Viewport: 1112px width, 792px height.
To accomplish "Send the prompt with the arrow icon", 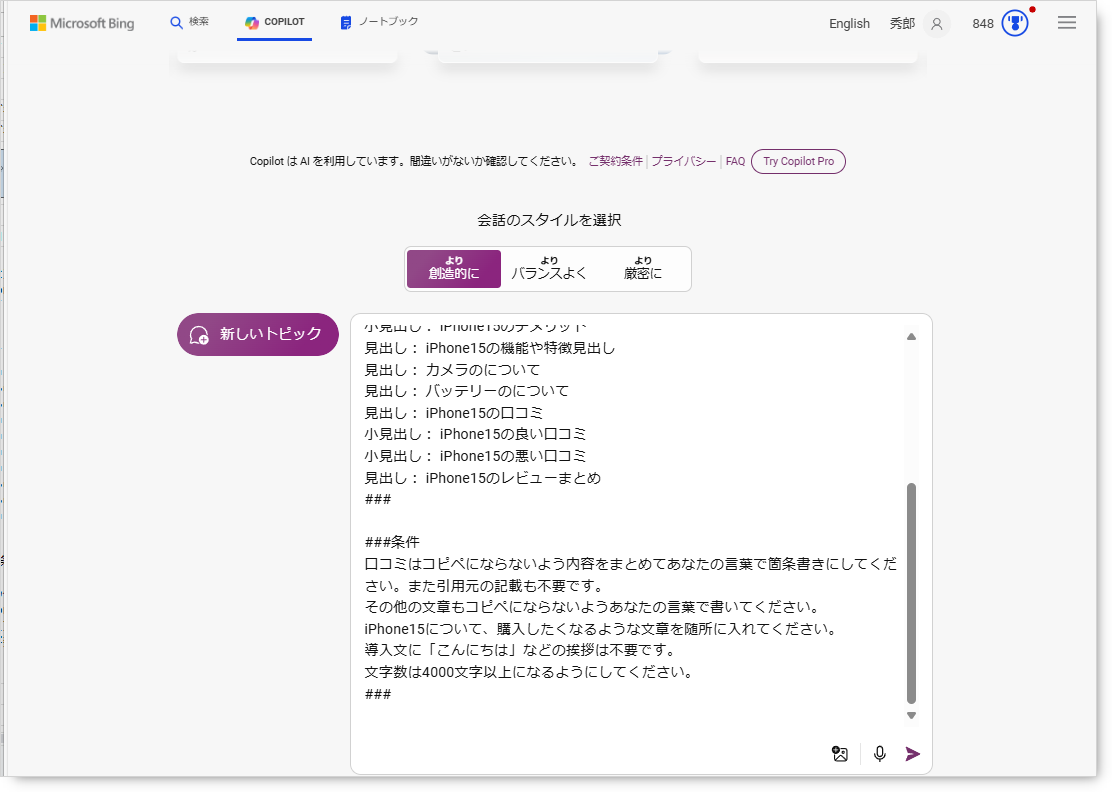I will tap(913, 754).
